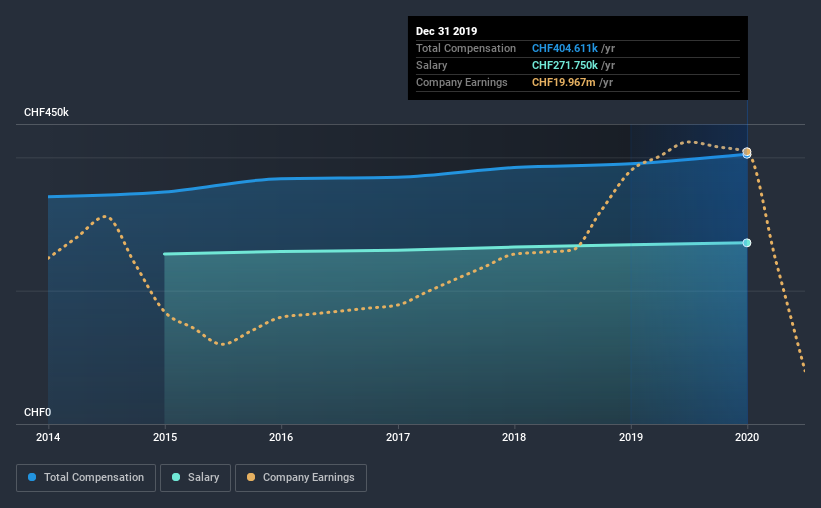Click the 2018 x-axis label
The width and height of the screenshot is (821, 508).
pos(514,437)
